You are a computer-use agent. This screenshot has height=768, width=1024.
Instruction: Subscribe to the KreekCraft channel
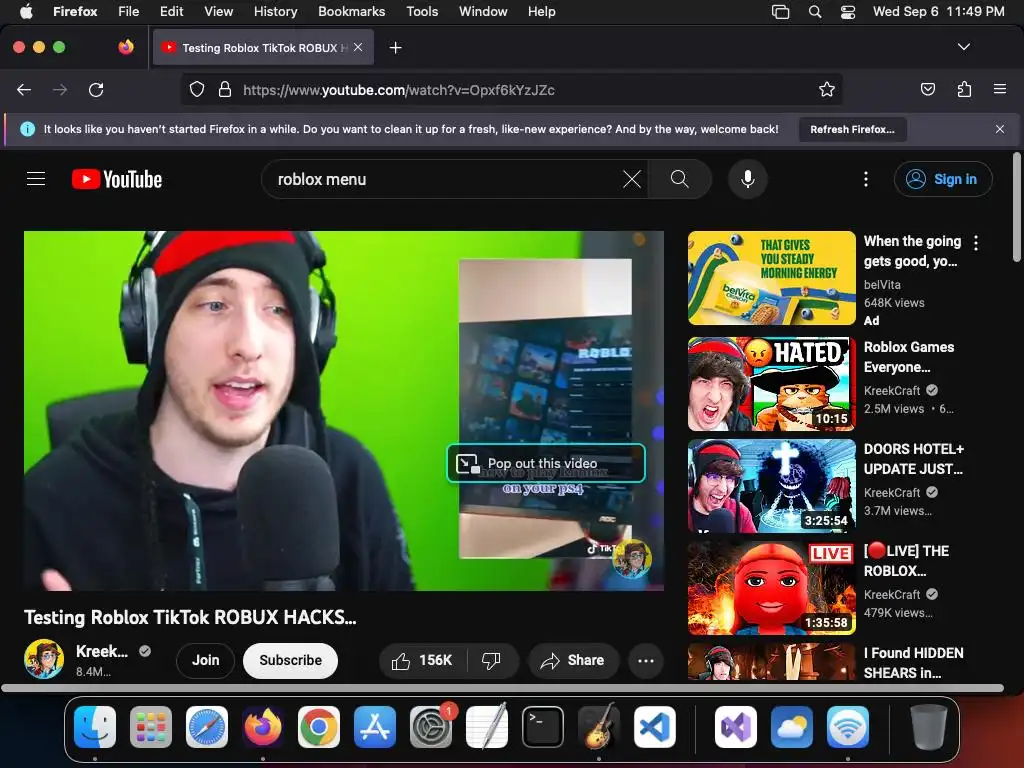[x=290, y=660]
